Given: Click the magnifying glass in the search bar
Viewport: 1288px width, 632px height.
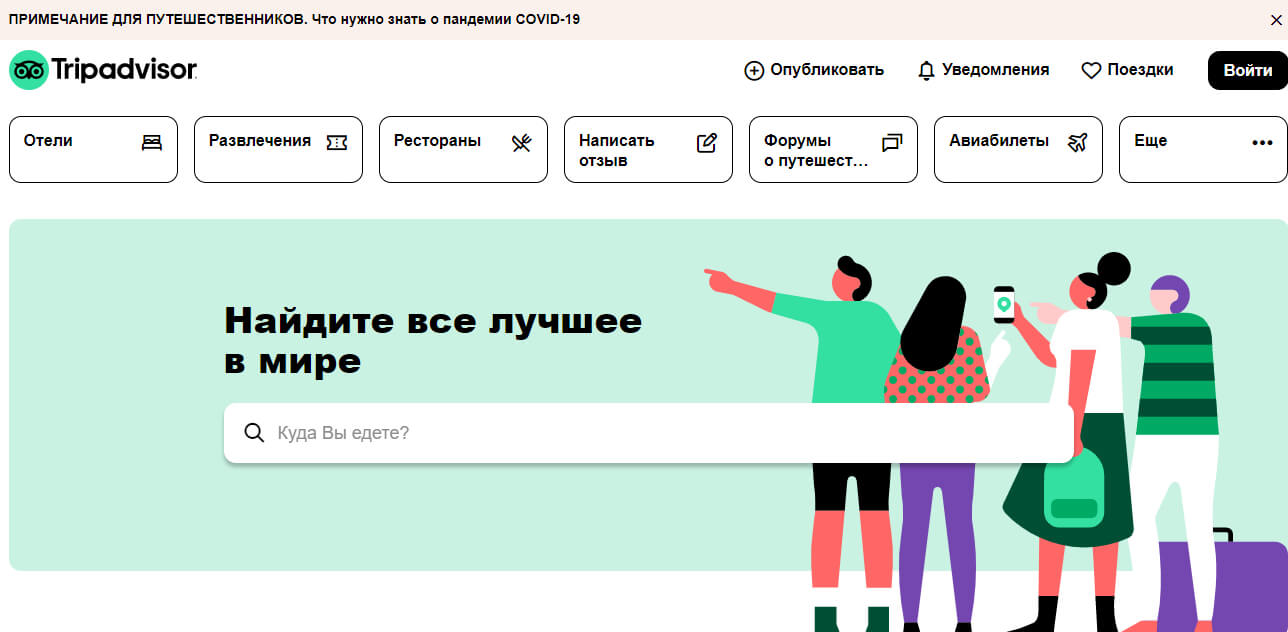Looking at the screenshot, I should (x=254, y=432).
